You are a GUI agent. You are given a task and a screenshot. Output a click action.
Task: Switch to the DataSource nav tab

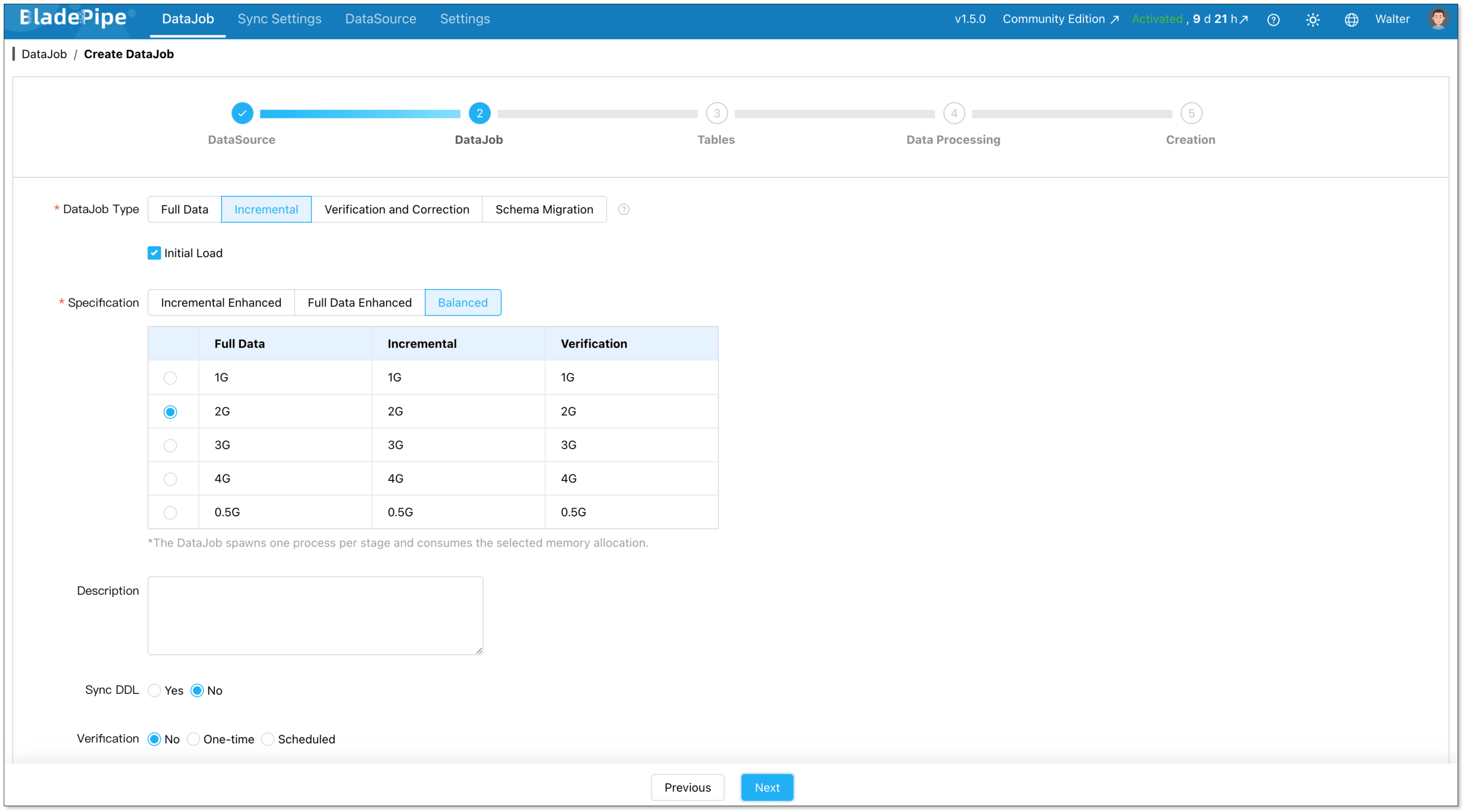point(380,19)
